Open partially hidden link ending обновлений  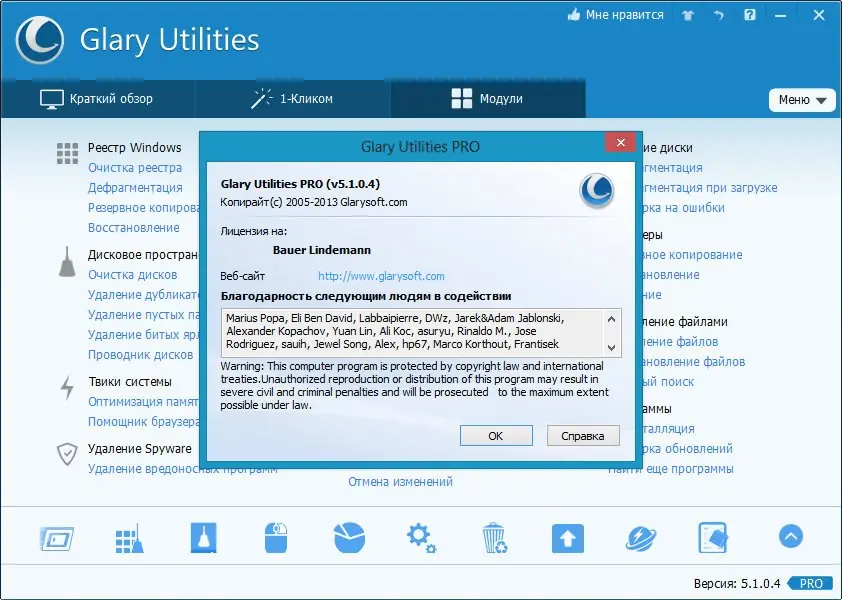pyautogui.click(x=685, y=449)
